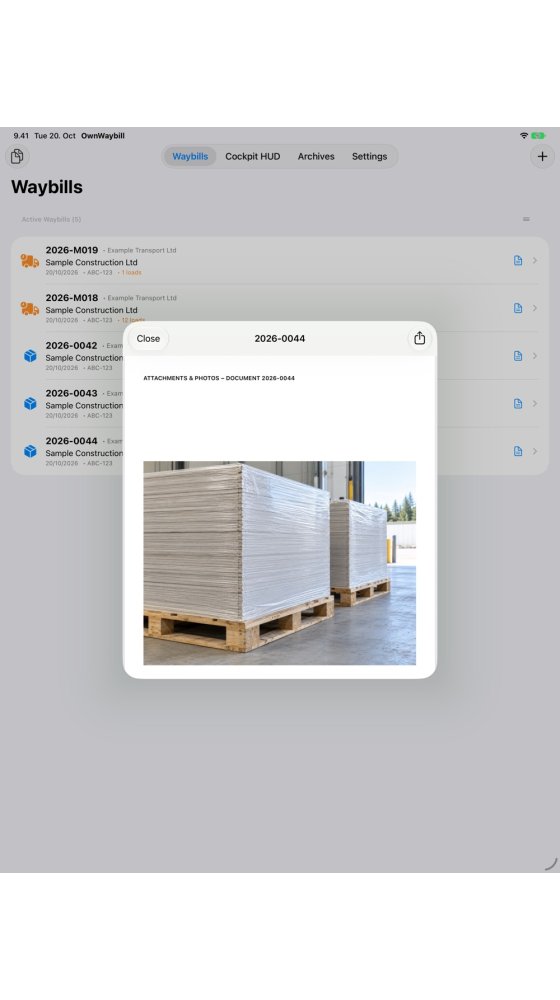Select waybill number 2026-M019 text

pyautogui.click(x=71, y=250)
